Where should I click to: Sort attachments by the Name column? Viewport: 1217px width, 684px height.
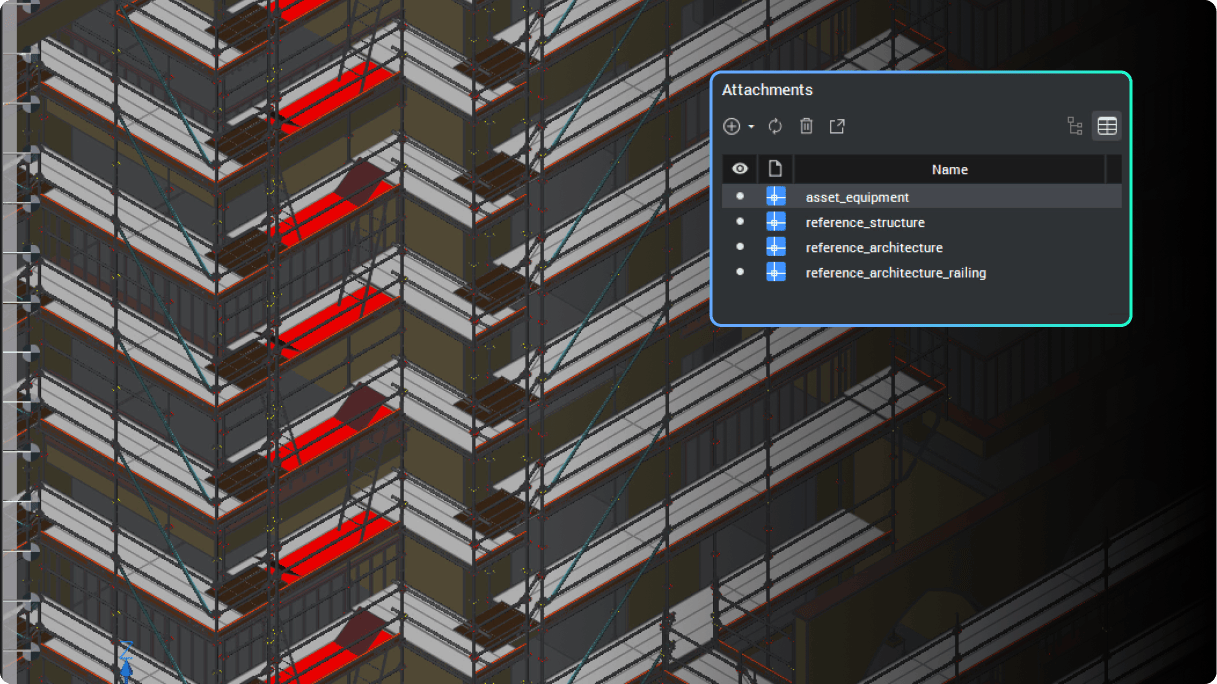[949, 169]
